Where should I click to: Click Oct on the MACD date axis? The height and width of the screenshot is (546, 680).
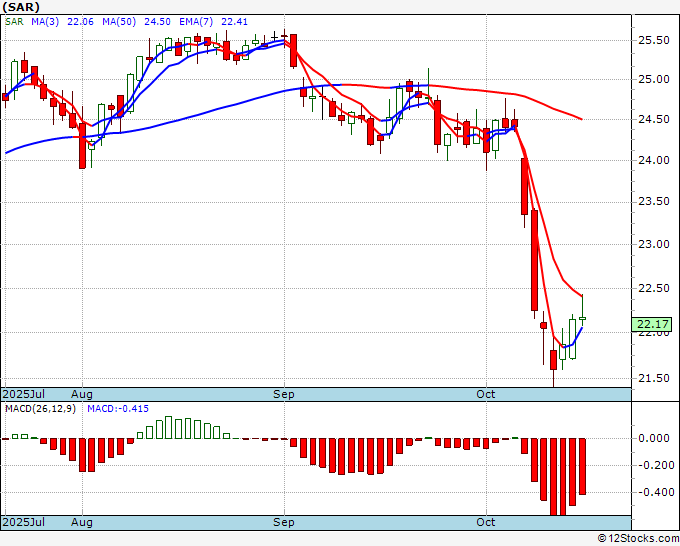[x=485, y=522]
